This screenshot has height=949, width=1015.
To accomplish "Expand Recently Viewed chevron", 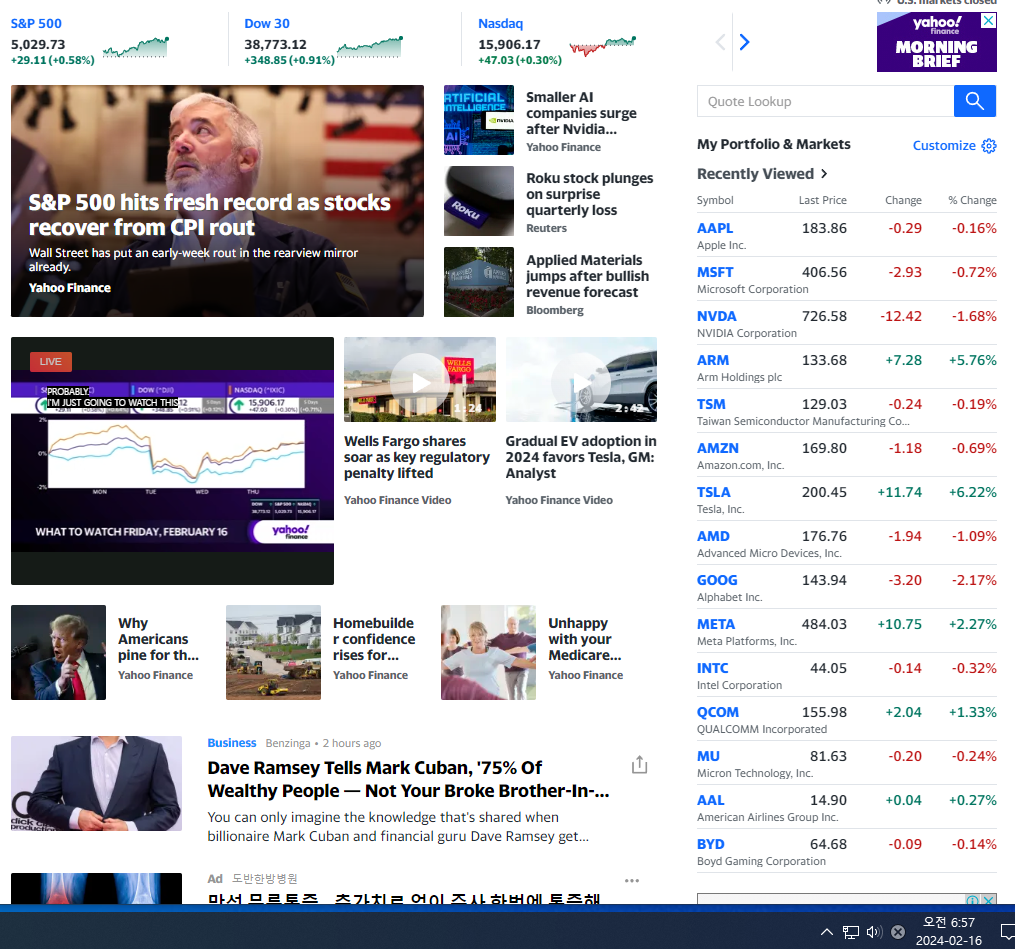I will (x=824, y=173).
